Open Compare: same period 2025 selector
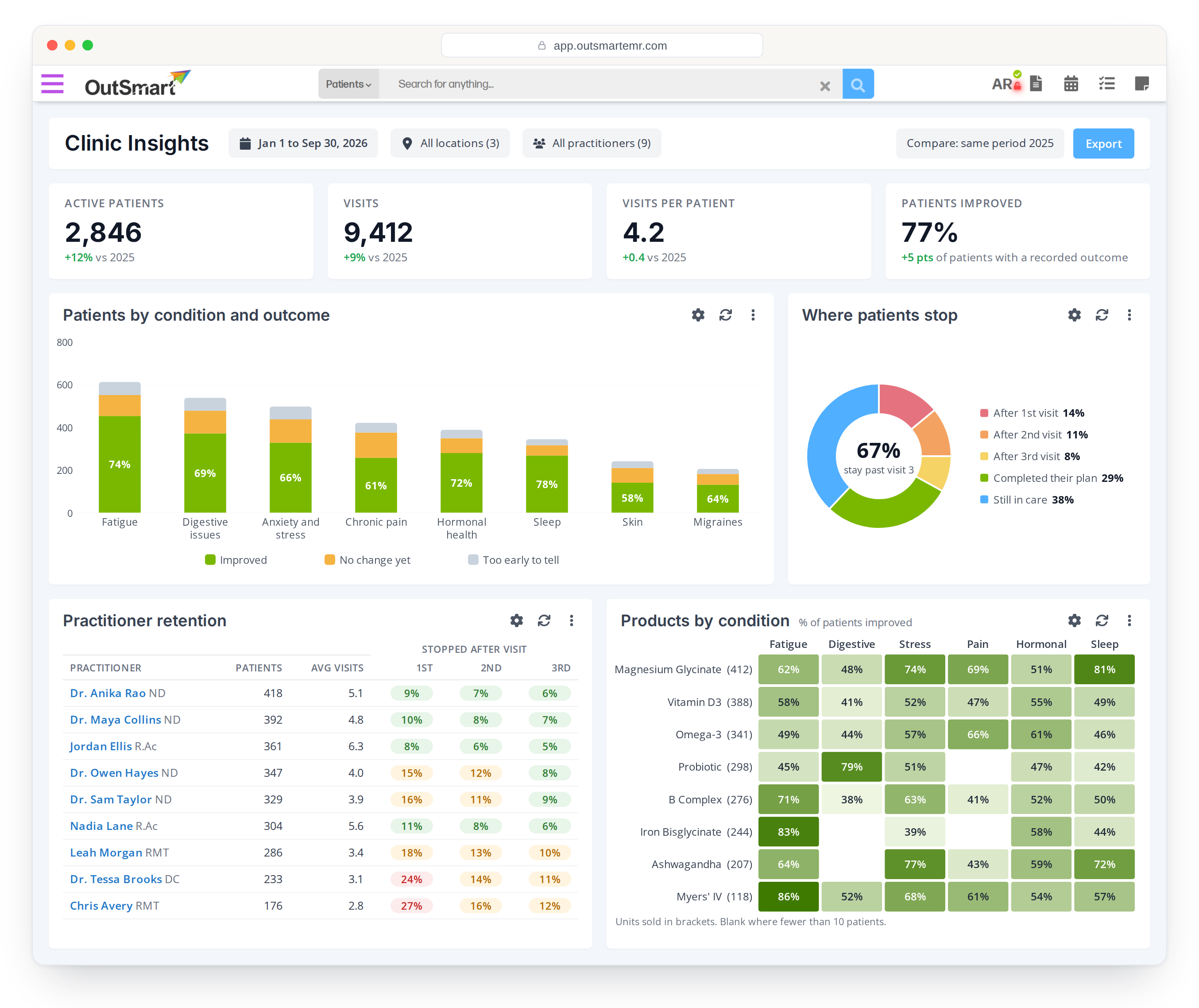Viewport: 1199px width, 1008px height. [x=980, y=143]
